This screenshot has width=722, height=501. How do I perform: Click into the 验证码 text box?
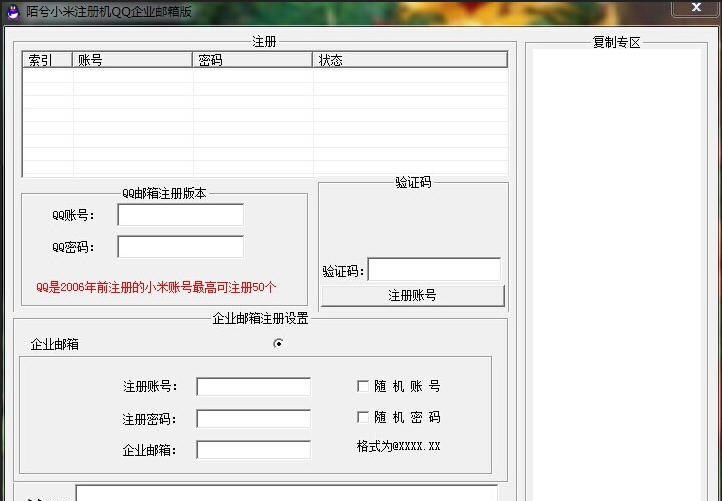[x=434, y=269]
